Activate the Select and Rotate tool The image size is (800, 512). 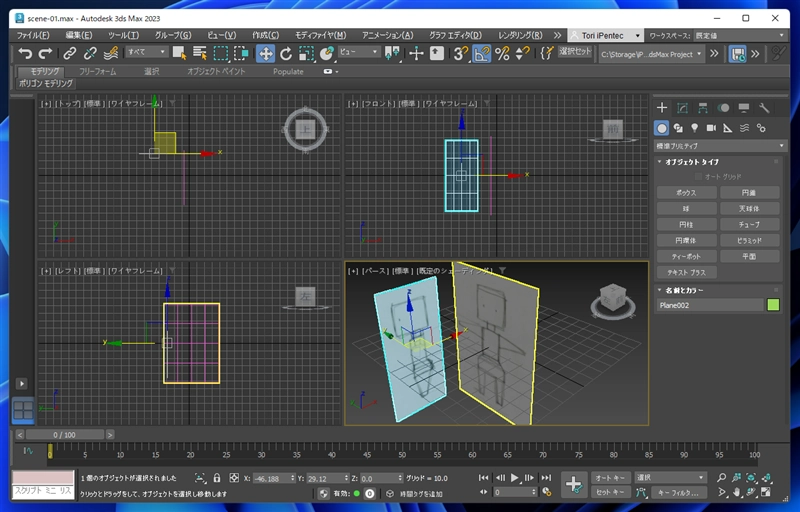286,53
